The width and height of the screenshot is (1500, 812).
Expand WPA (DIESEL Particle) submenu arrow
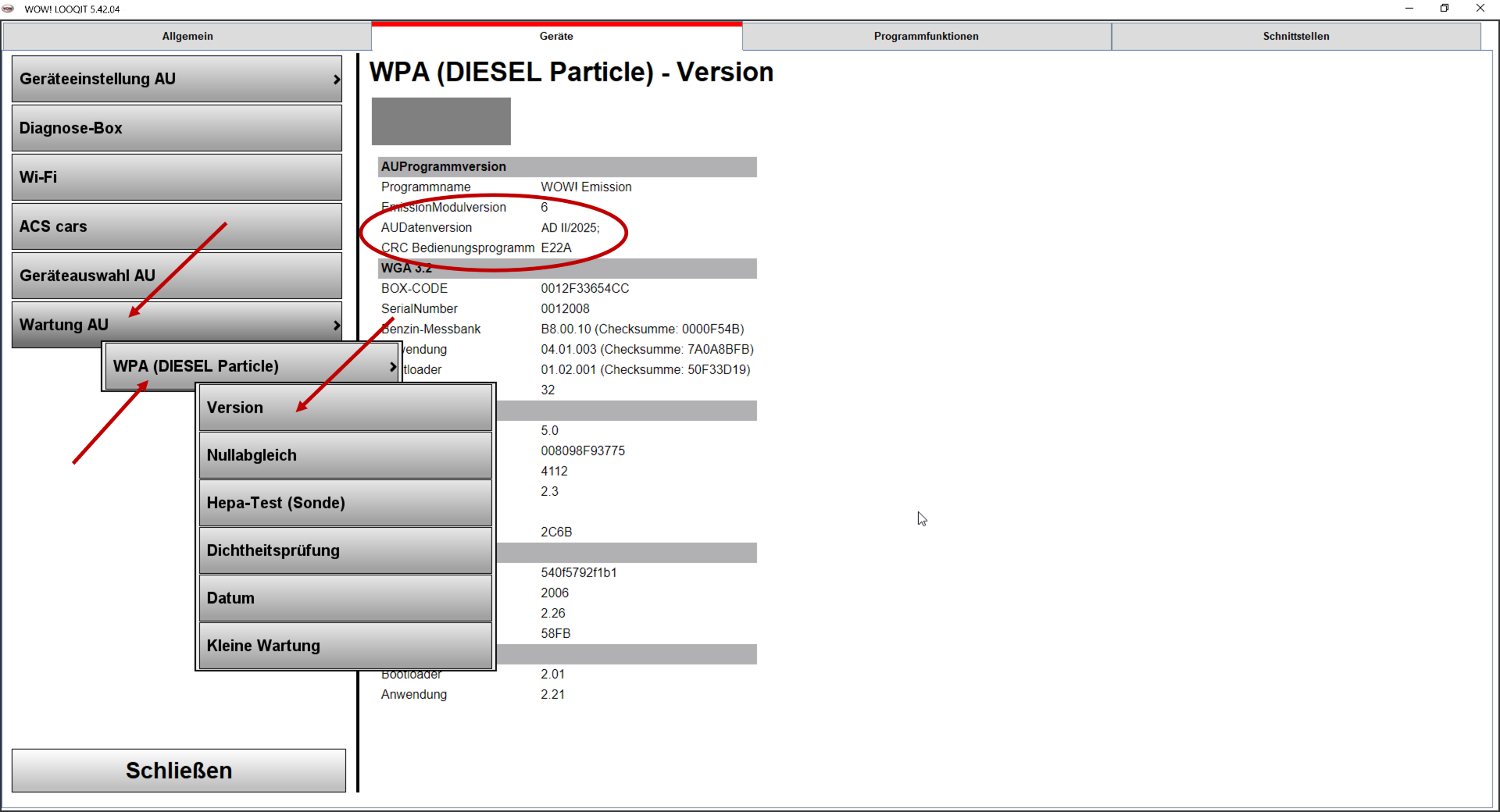click(392, 367)
